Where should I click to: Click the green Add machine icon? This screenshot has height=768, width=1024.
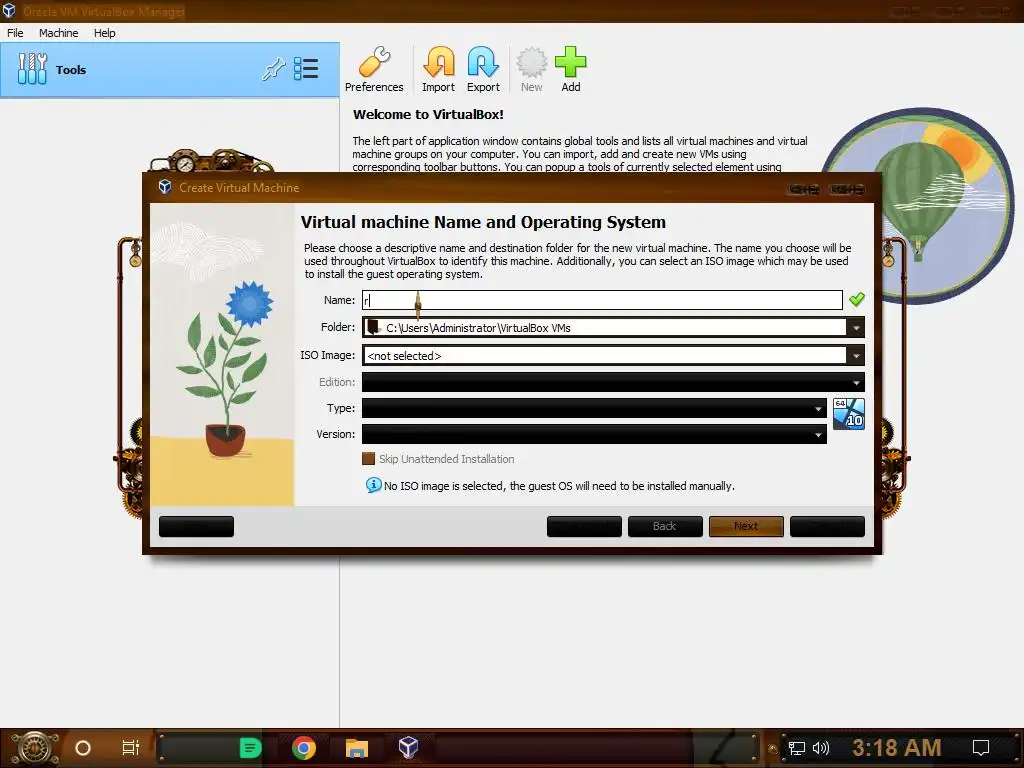coord(571,69)
